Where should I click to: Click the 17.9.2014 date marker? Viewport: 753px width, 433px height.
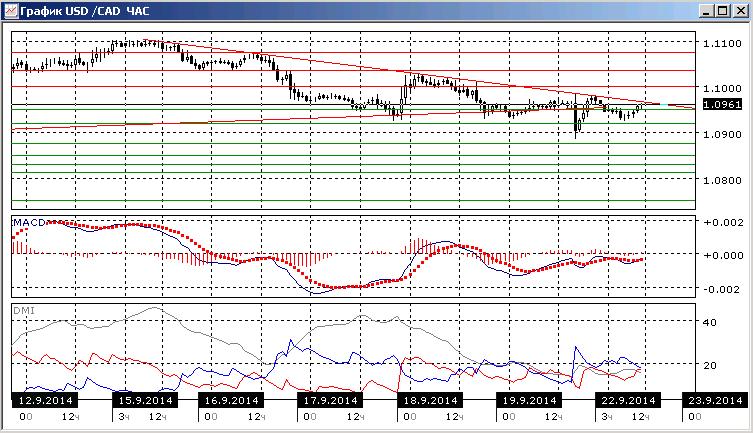pyautogui.click(x=330, y=400)
